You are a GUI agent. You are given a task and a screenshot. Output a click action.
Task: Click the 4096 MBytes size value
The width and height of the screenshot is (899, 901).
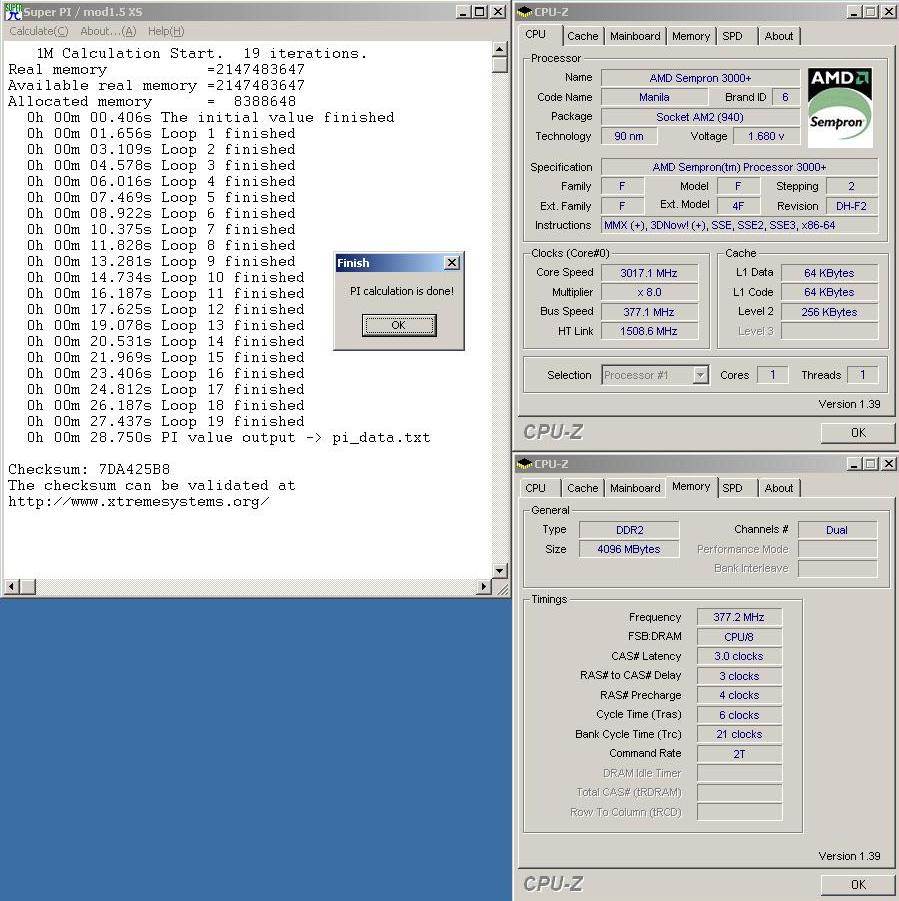(629, 549)
